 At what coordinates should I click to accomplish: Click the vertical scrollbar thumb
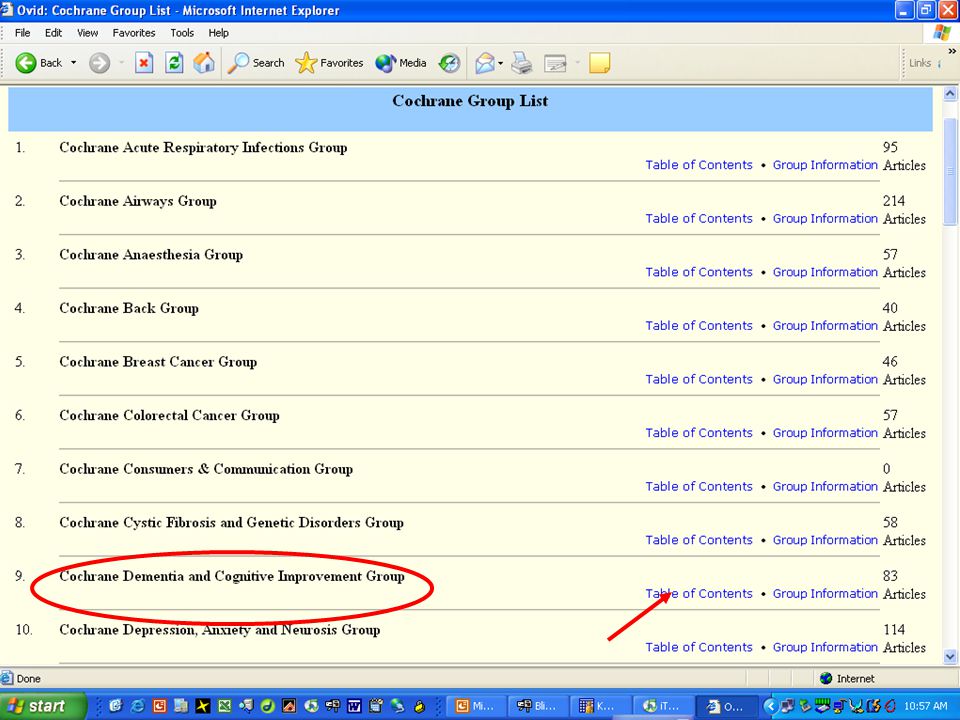(x=950, y=171)
